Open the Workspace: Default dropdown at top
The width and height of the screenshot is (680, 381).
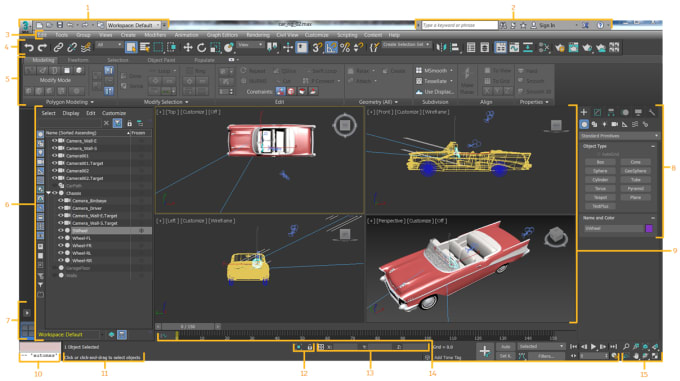134,25
